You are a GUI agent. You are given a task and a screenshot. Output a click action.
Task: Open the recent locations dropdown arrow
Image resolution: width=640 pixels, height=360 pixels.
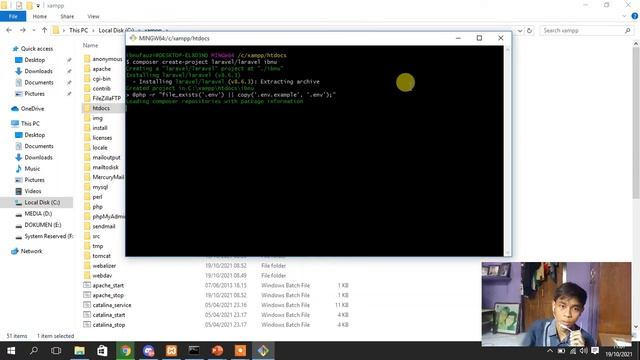point(33,30)
